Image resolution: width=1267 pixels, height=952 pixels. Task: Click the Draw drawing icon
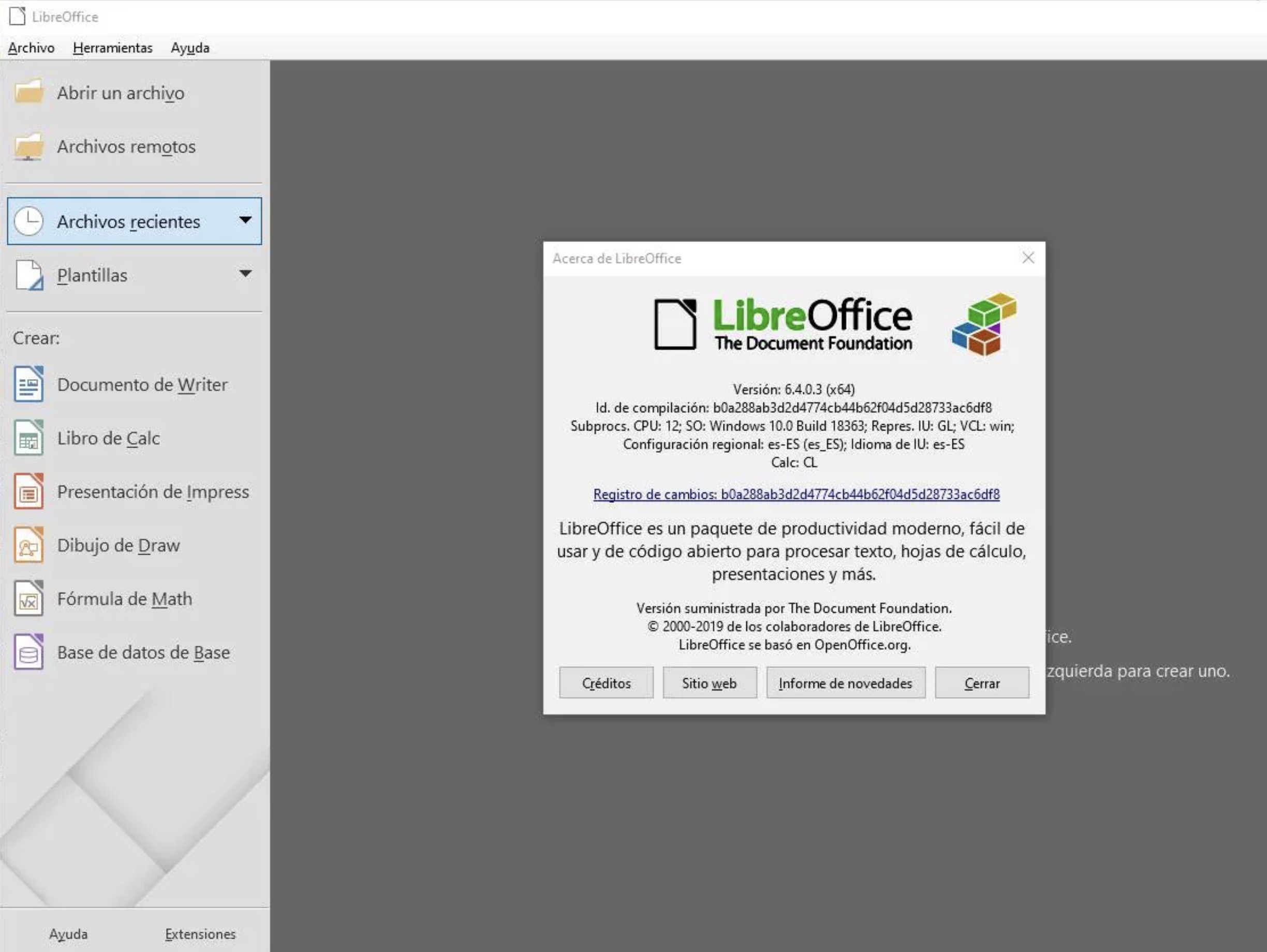click(x=28, y=545)
